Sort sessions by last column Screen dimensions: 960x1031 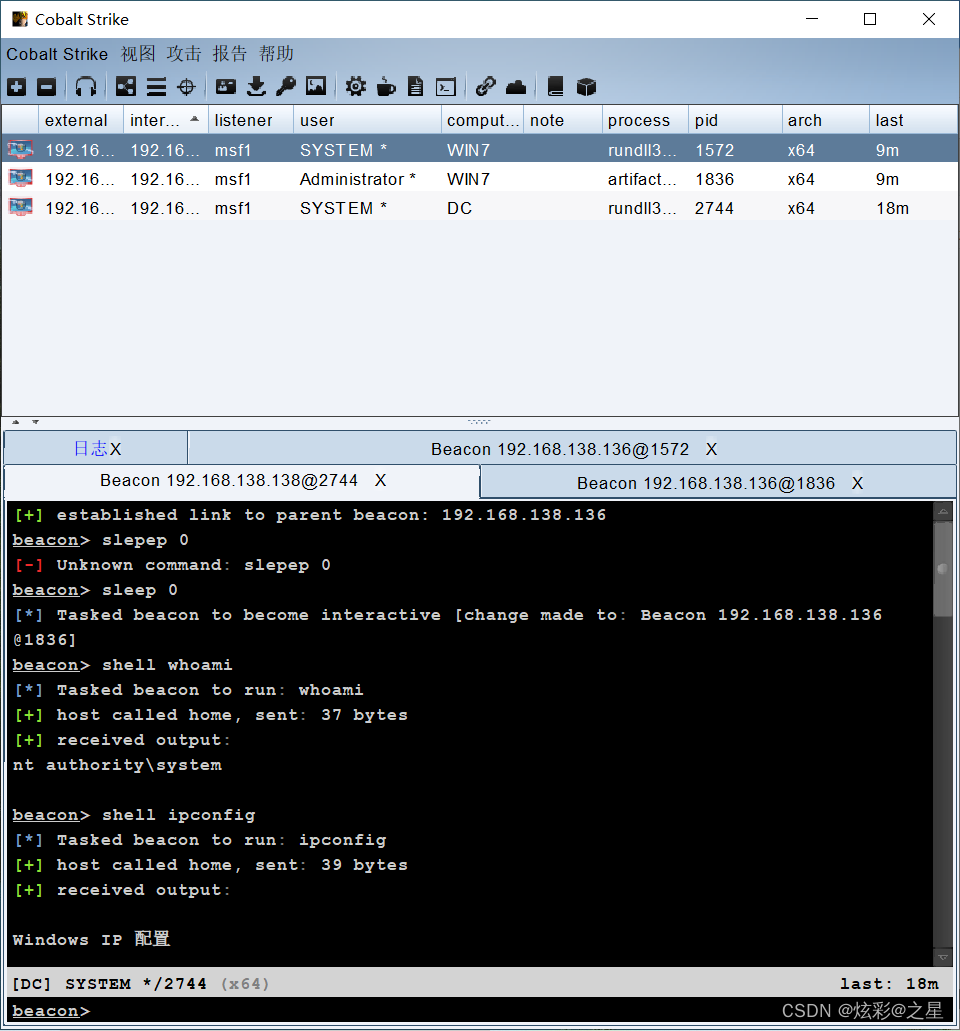pyautogui.click(x=913, y=120)
